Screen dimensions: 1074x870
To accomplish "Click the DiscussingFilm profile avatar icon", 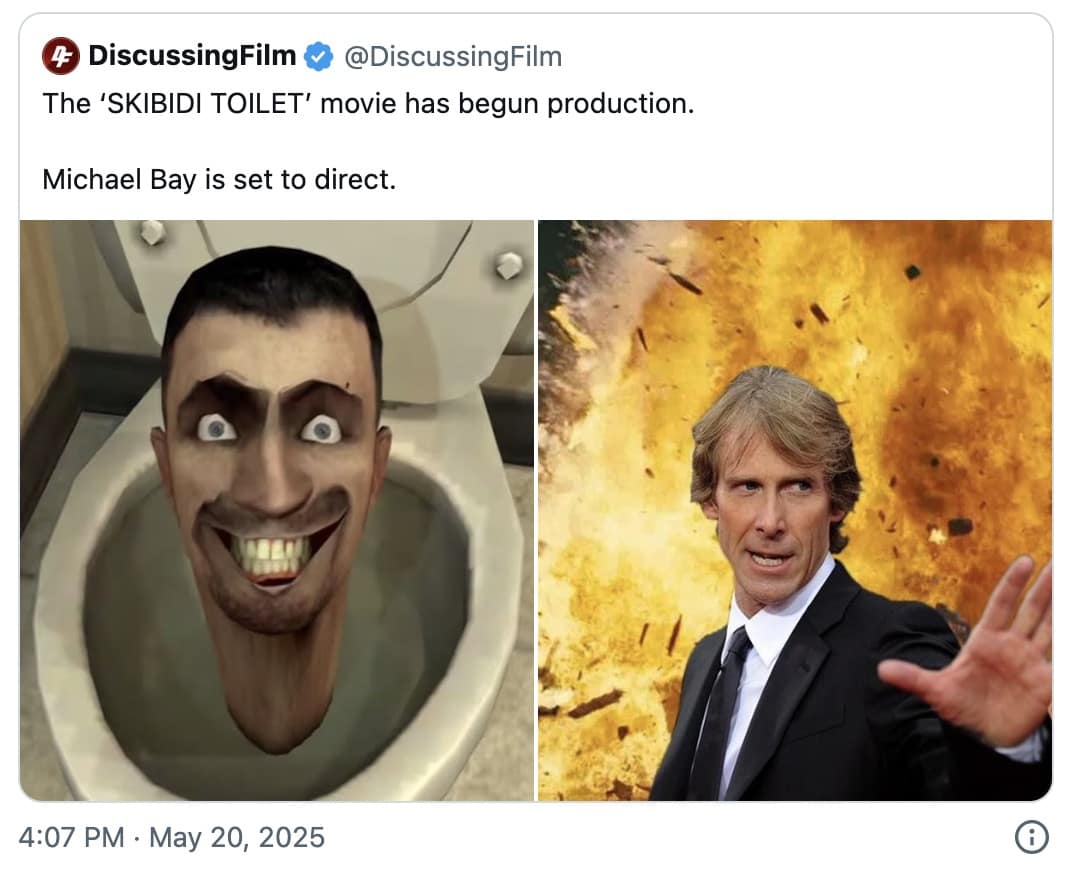I will point(61,57).
